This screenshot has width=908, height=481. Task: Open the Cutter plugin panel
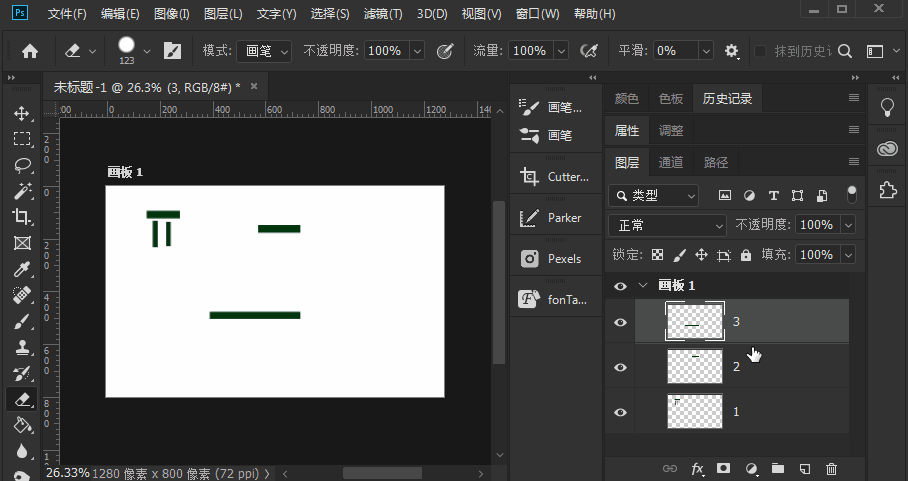coord(555,177)
